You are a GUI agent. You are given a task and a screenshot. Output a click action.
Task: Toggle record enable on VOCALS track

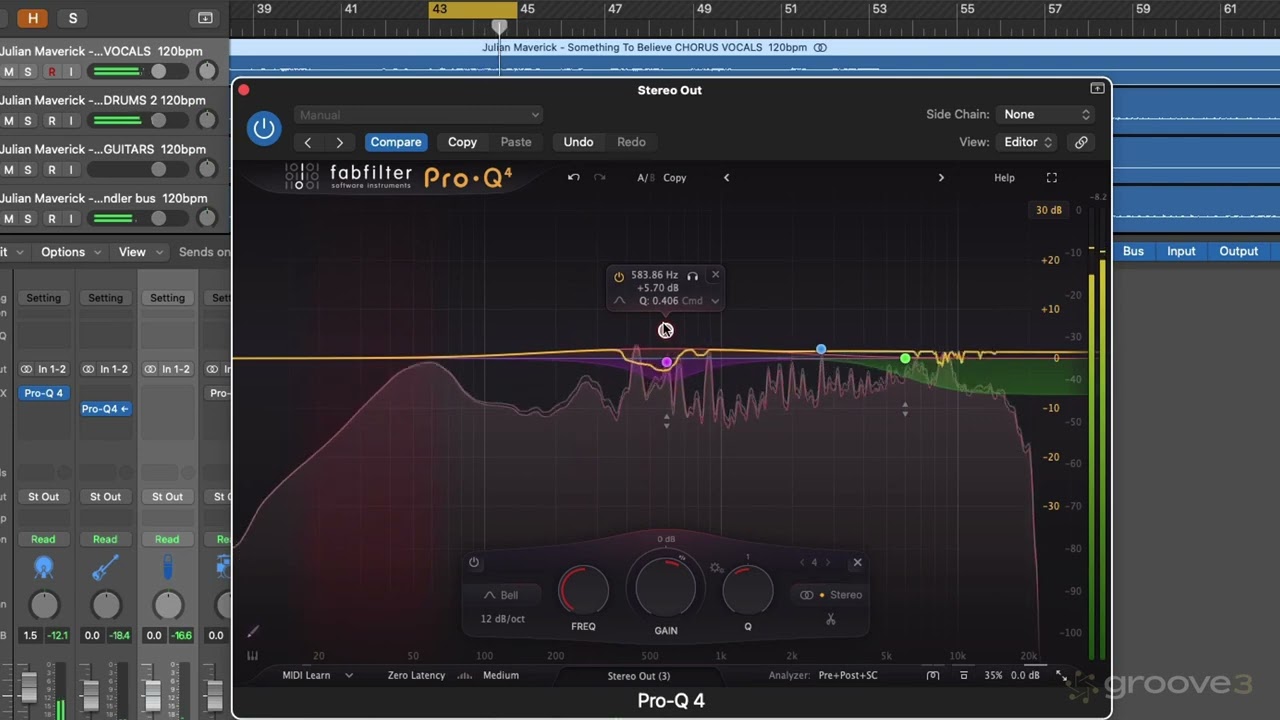(52, 72)
